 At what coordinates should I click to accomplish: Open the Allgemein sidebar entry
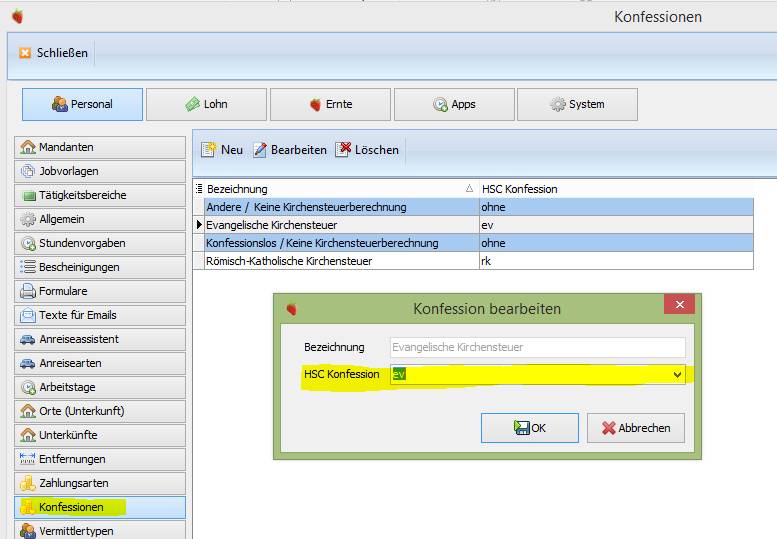[x=100, y=219]
